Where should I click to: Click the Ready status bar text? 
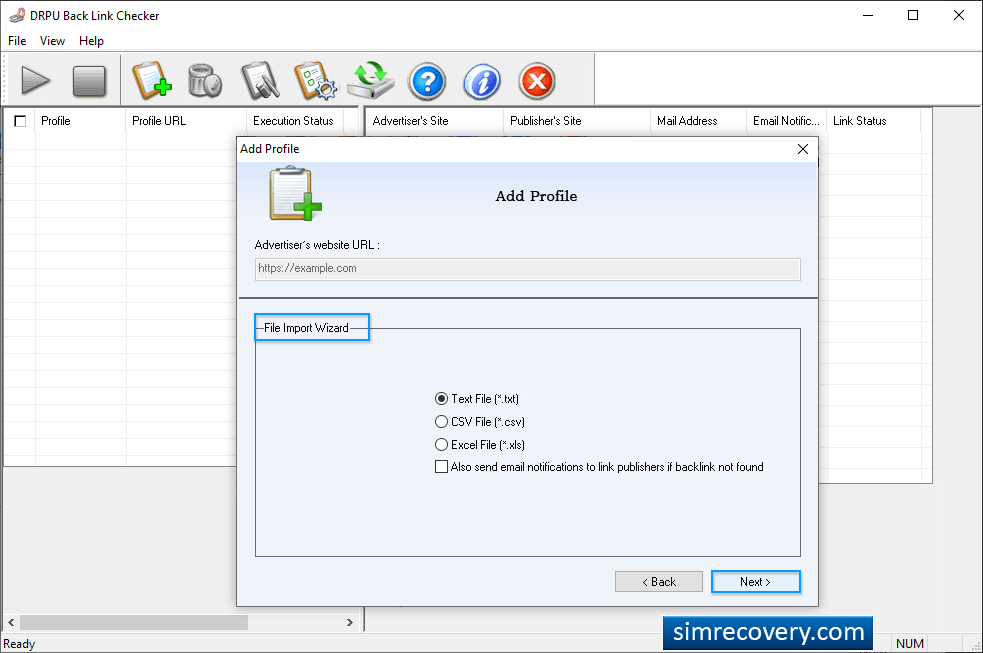click(x=19, y=644)
